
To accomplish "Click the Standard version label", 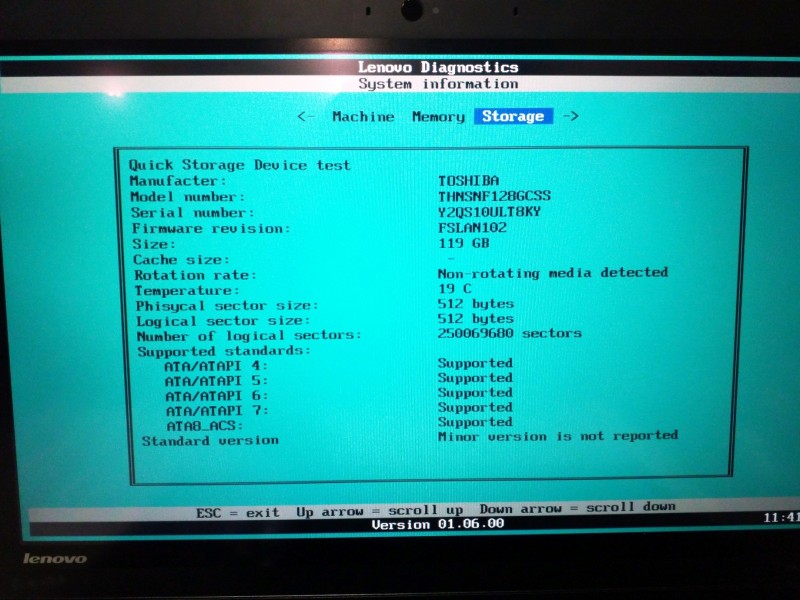I will click(210, 441).
